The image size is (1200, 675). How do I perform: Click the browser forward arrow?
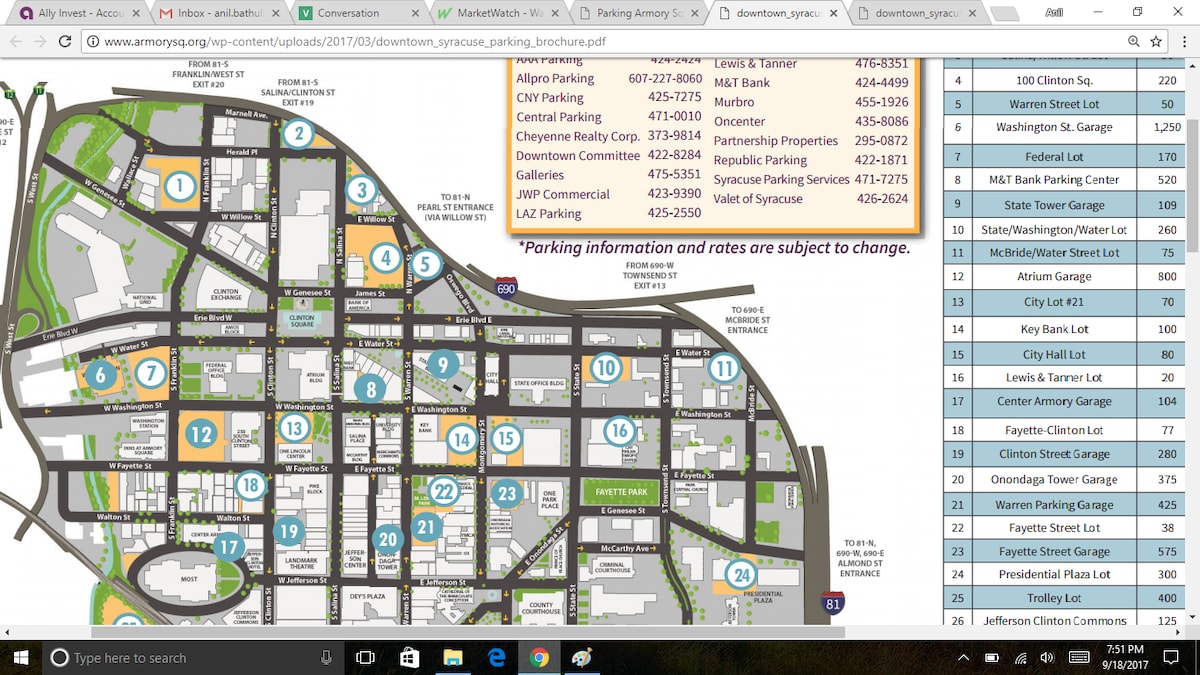click(x=39, y=42)
